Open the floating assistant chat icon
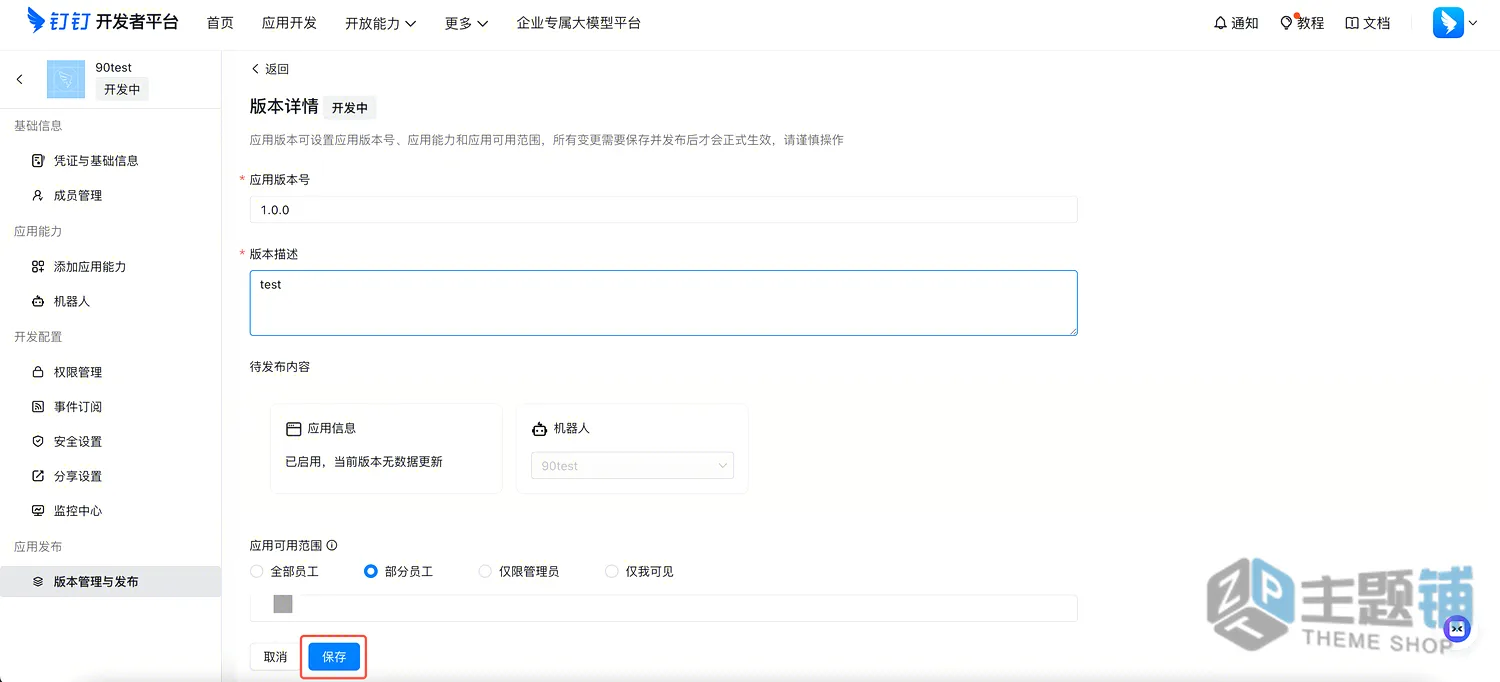This screenshot has height=682, width=1500. pyautogui.click(x=1458, y=628)
